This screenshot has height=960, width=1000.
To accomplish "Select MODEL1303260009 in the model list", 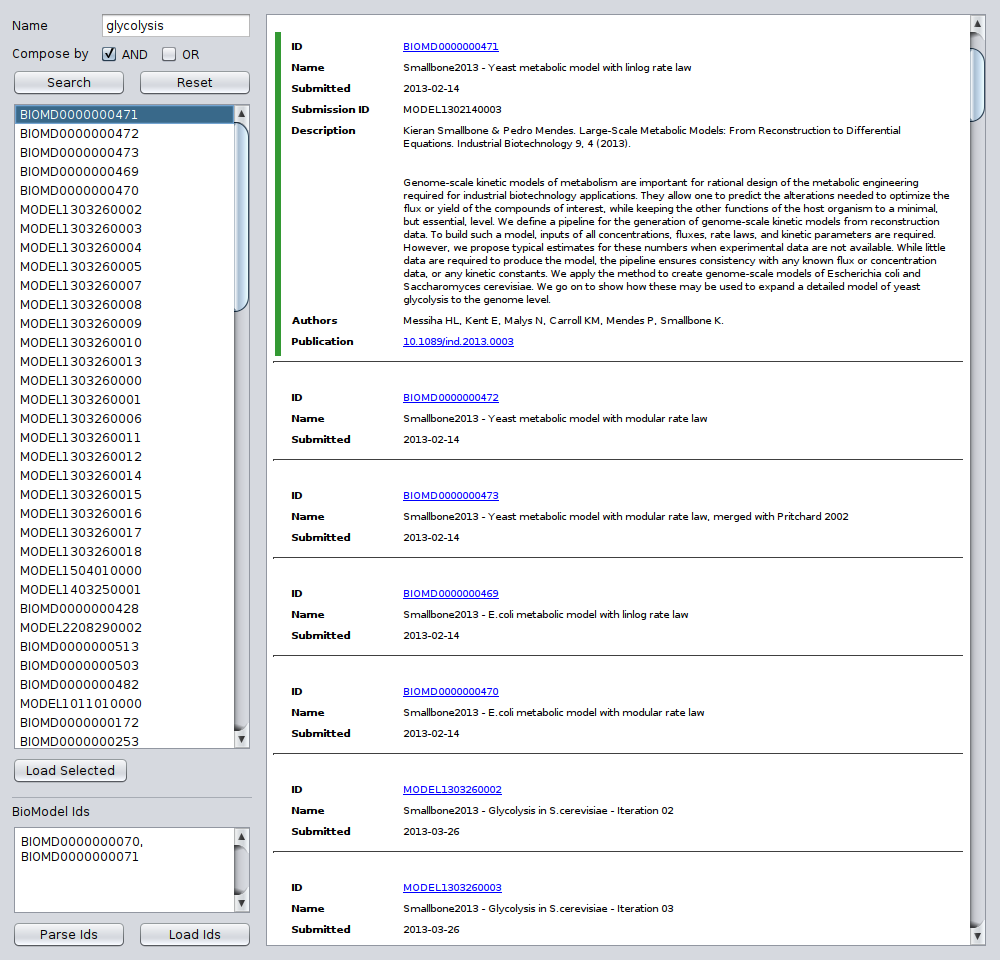I will click(124, 323).
